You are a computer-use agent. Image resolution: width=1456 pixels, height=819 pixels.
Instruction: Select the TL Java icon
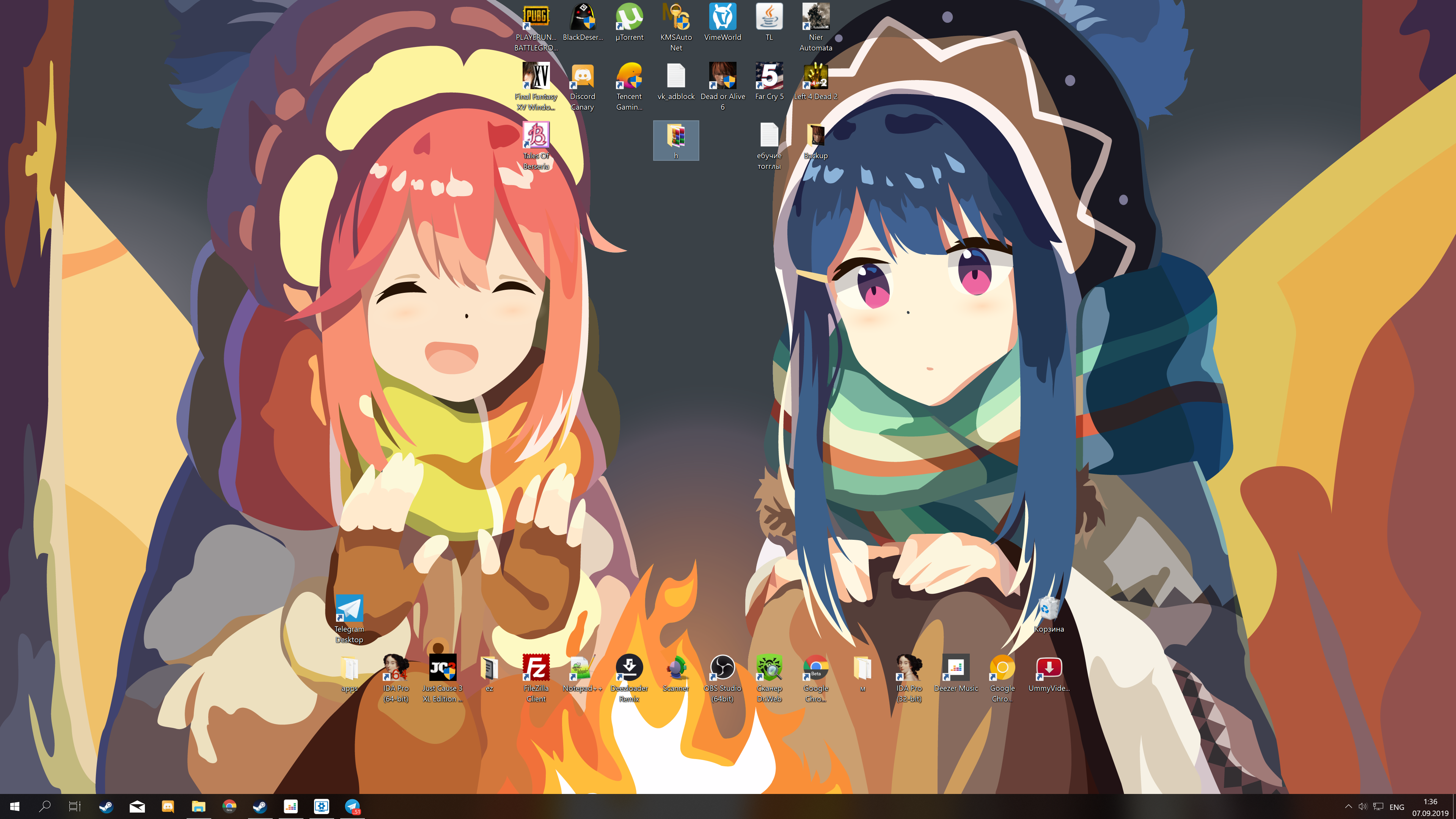point(769,23)
